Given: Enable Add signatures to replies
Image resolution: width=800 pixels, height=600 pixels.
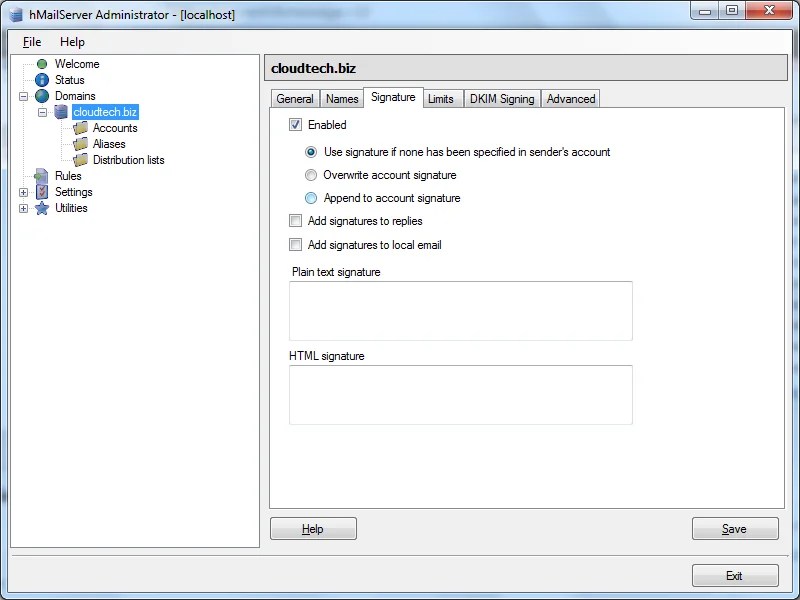Looking at the screenshot, I should click(x=295, y=220).
